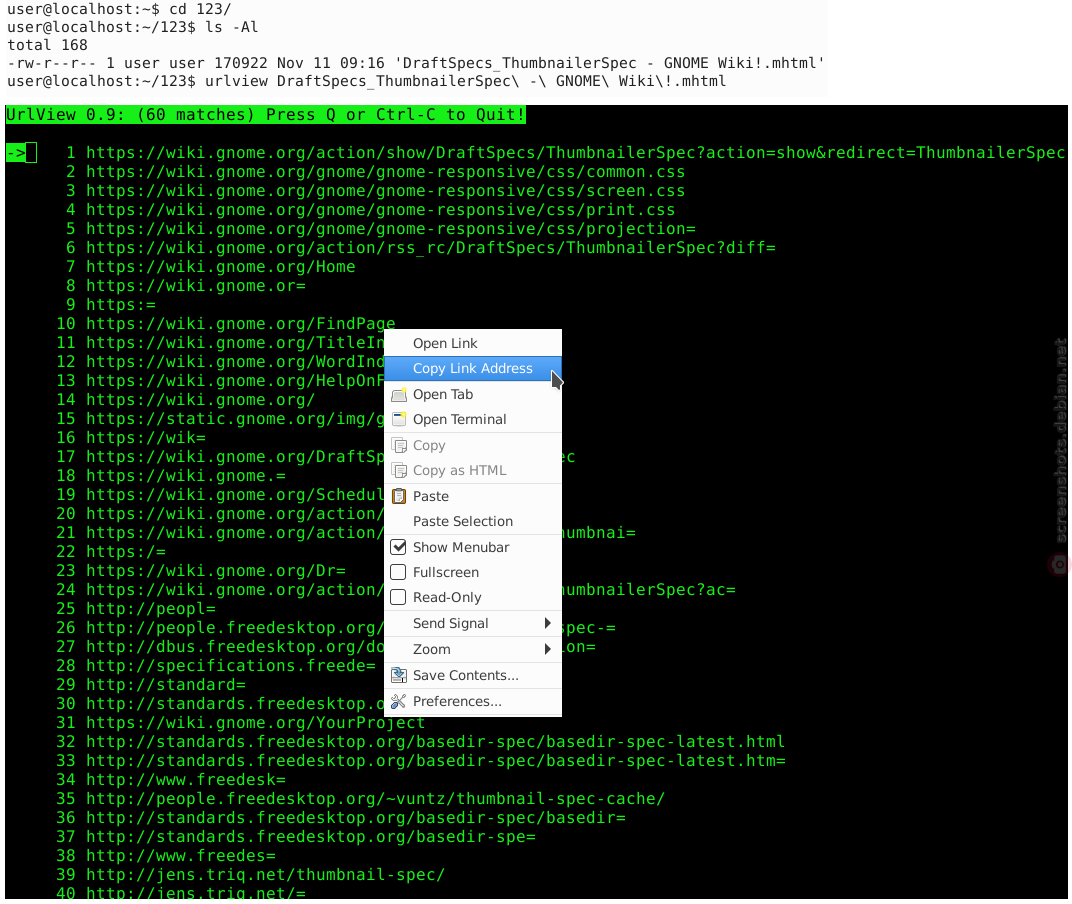Click URL 14 wiki.gnome.org/ entry

point(200,400)
